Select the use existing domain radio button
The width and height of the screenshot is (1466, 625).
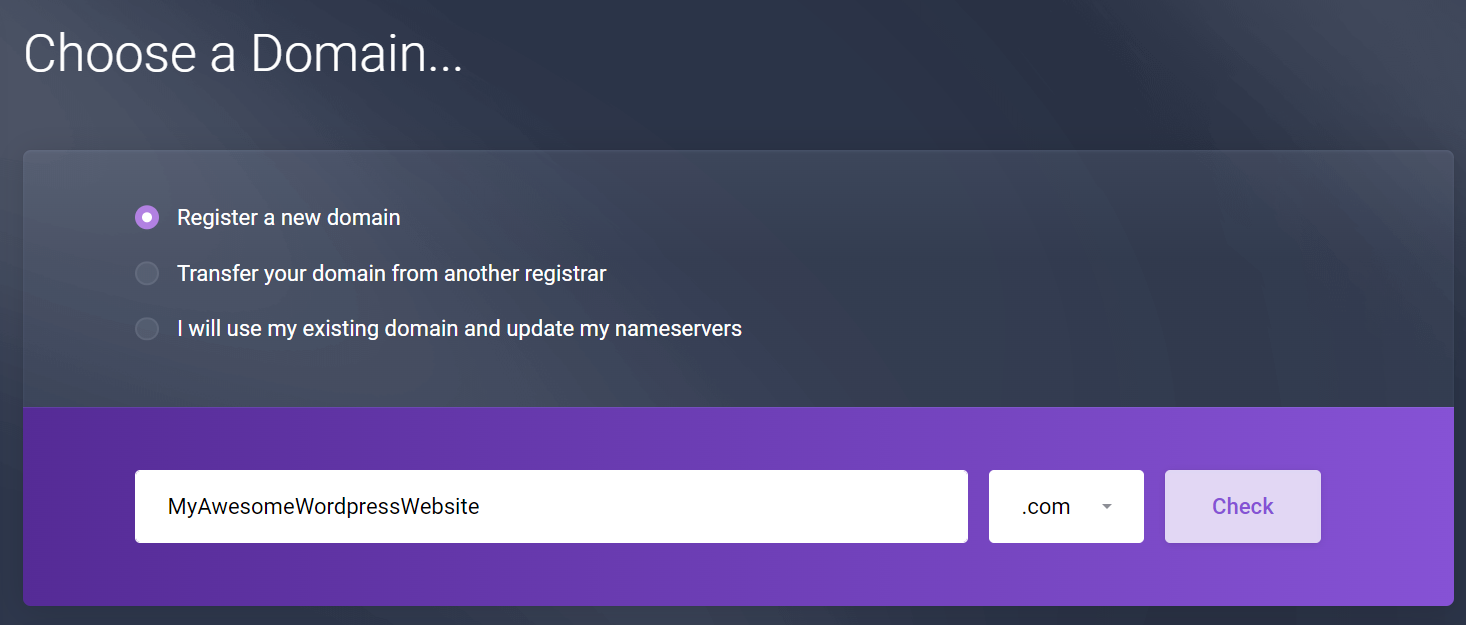tap(147, 328)
